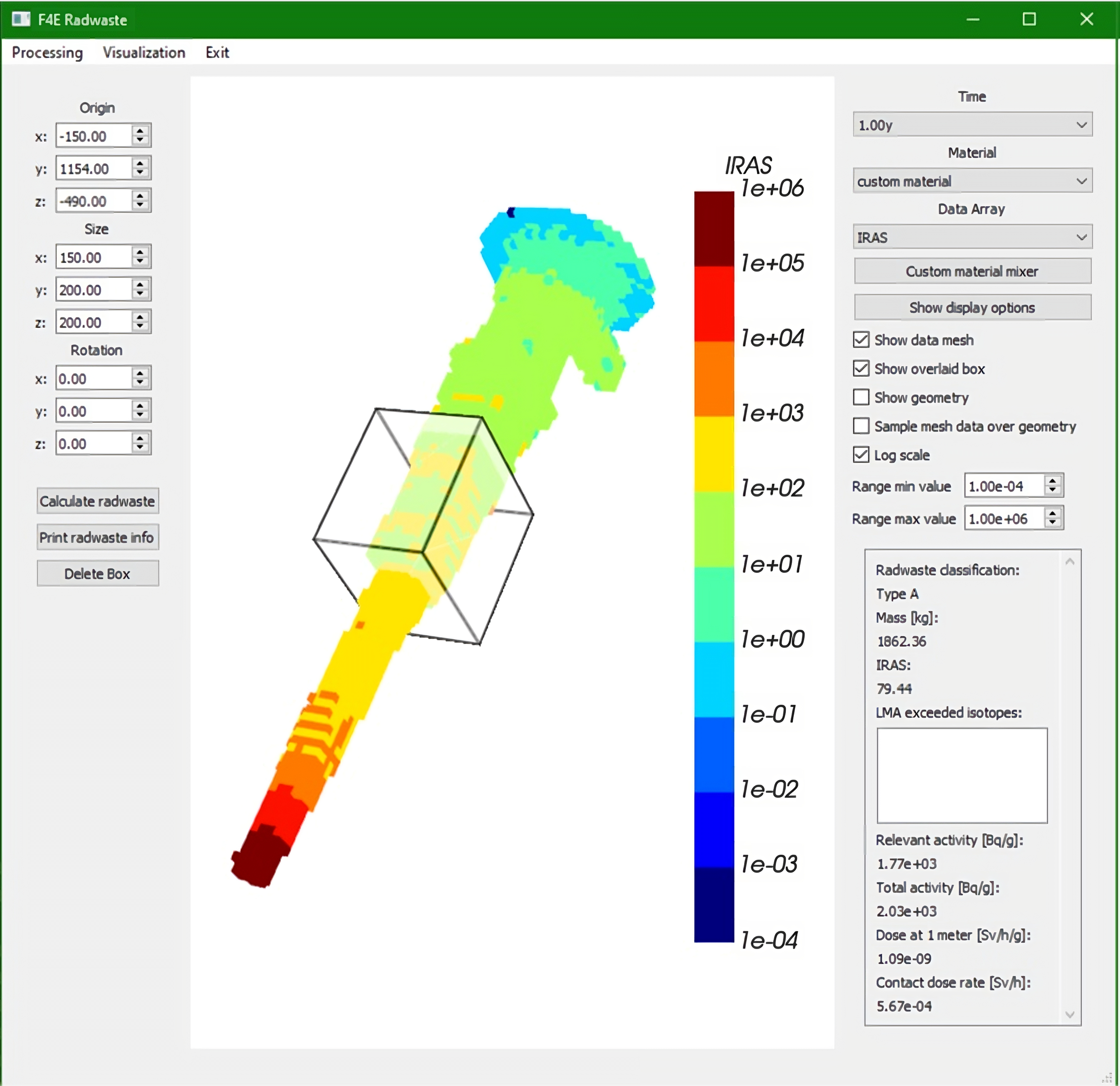The height and width of the screenshot is (1086, 1120).
Task: Click the Range min value field 1.00e-04
Action: click(x=1005, y=486)
